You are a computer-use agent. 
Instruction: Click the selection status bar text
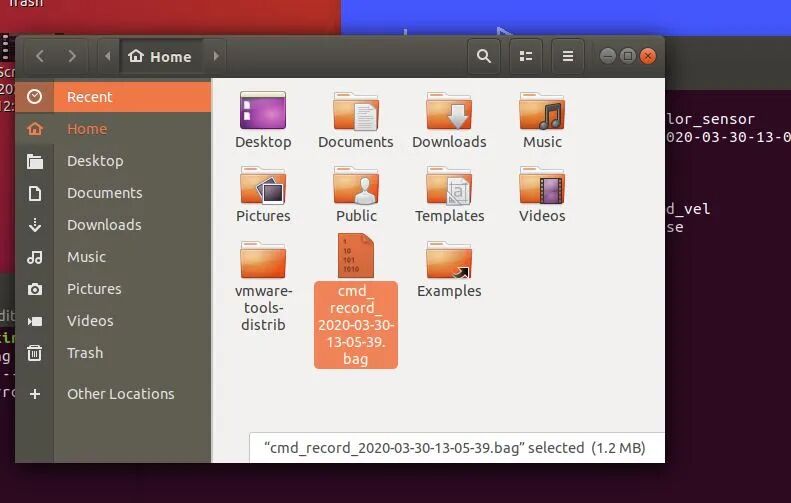point(455,448)
